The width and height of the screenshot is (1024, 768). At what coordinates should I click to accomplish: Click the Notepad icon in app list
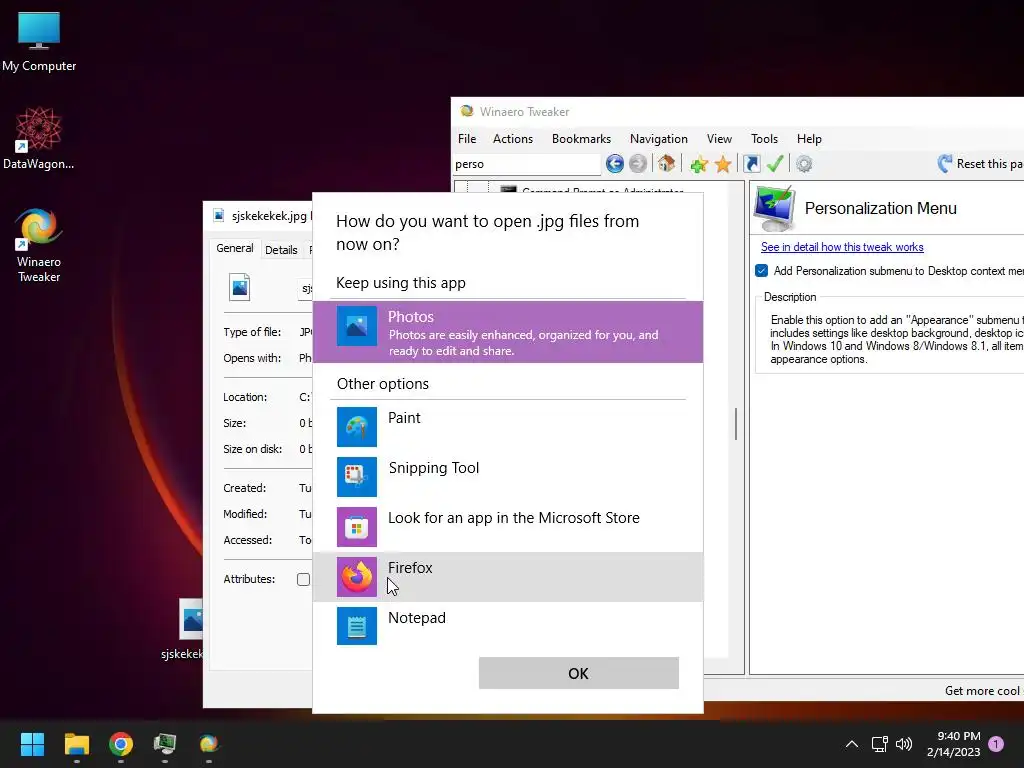[357, 626]
